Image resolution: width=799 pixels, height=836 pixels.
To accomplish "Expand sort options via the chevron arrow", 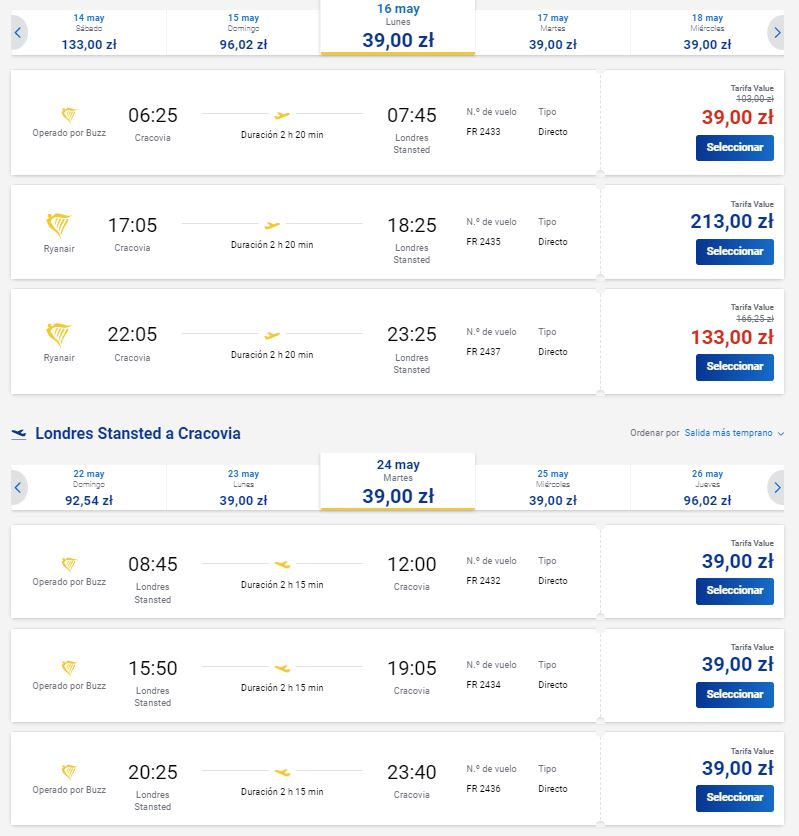I will [780, 434].
